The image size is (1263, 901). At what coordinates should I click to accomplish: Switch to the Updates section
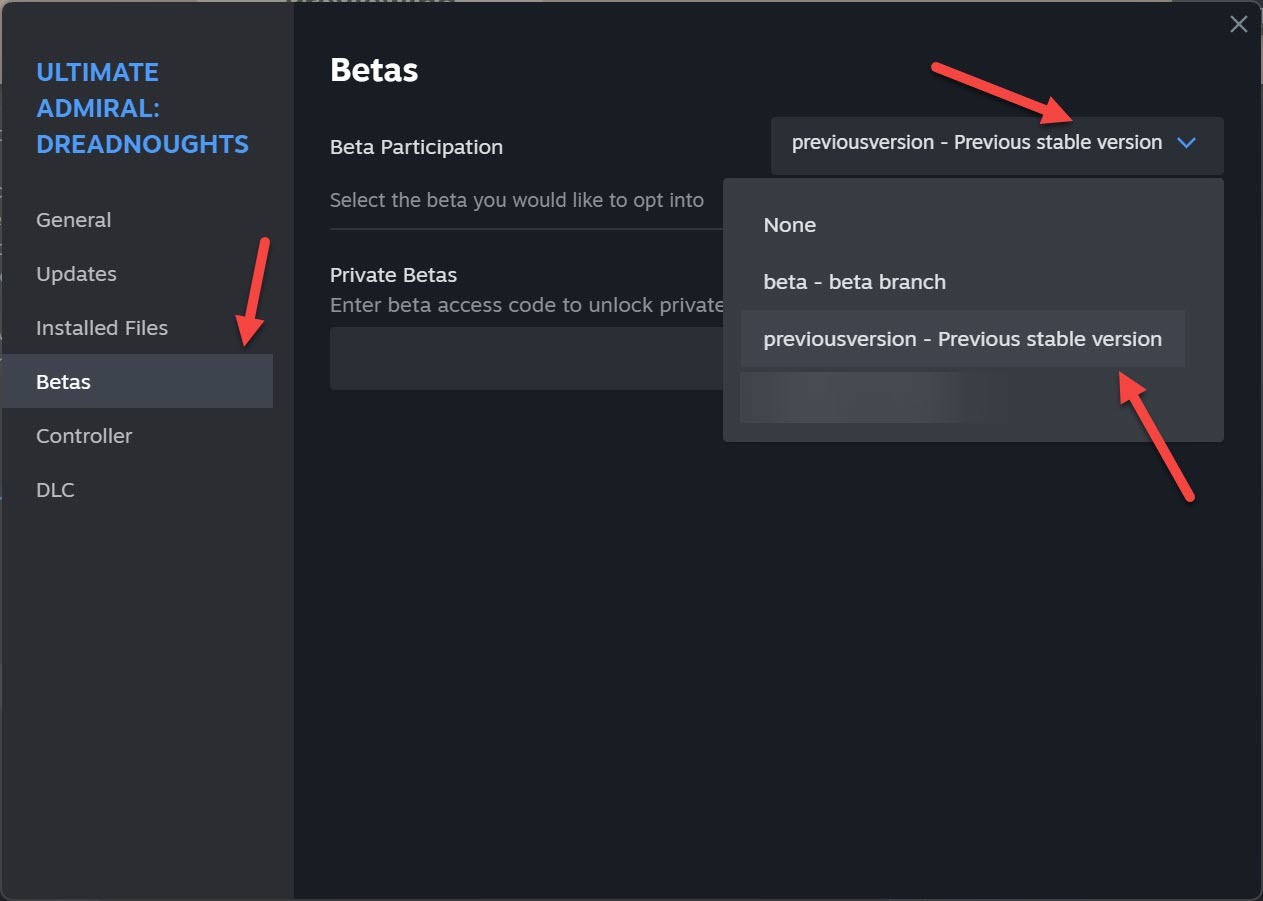click(76, 274)
